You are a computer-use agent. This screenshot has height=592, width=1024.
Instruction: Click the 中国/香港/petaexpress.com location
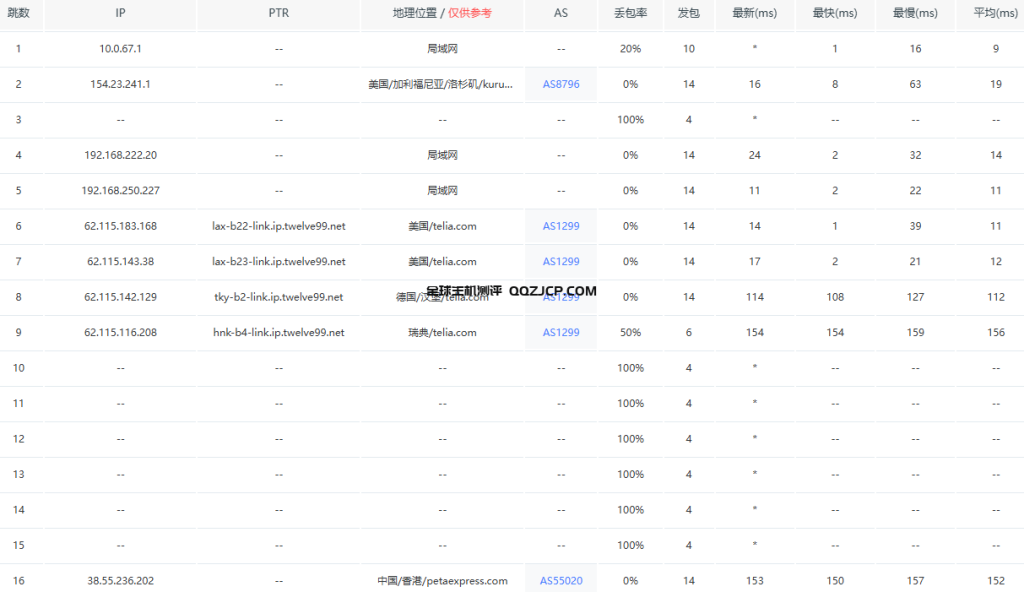click(441, 580)
